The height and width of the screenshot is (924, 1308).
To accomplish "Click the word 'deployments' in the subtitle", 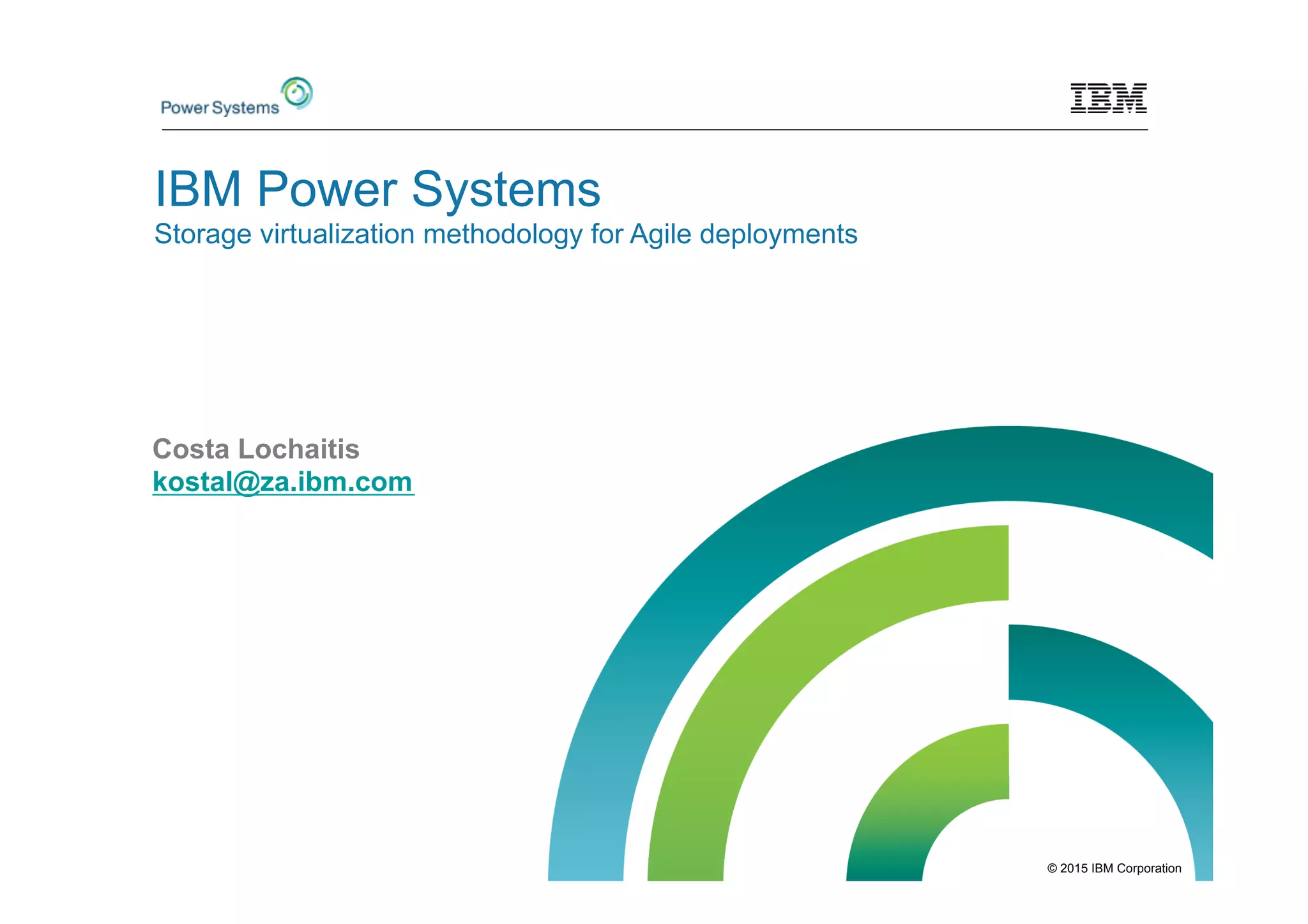I will click(779, 234).
